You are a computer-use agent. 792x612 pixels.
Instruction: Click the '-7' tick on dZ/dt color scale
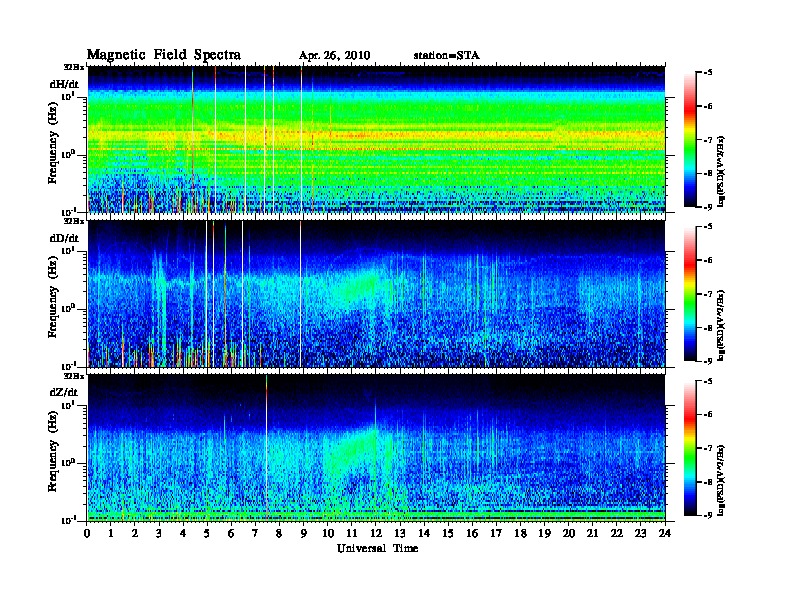[708, 448]
